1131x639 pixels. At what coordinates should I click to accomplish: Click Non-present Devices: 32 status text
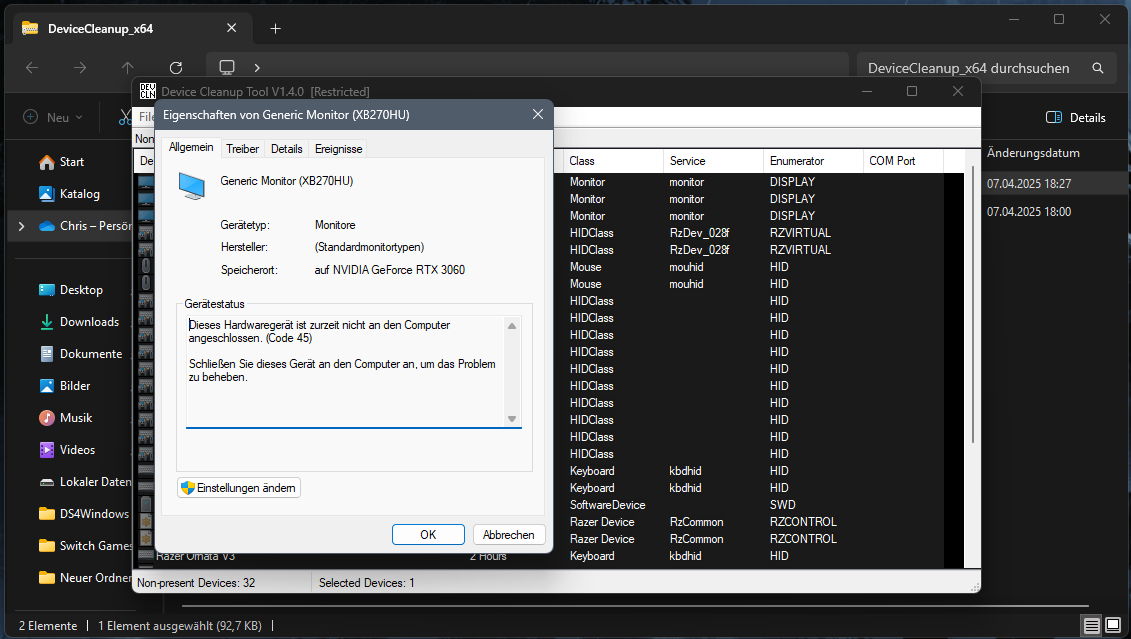pyautogui.click(x=196, y=583)
